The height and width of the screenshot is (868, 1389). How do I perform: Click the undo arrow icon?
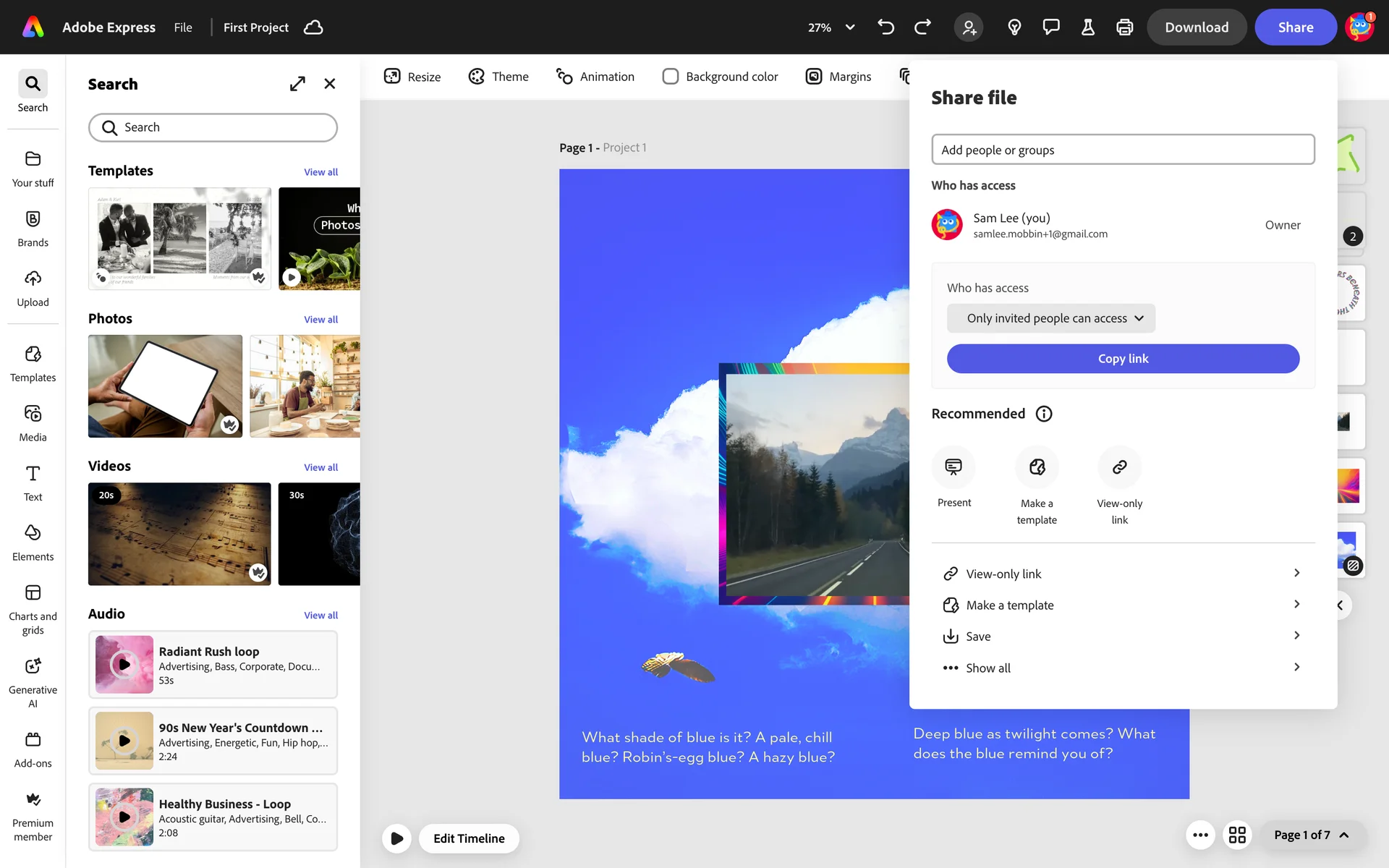885,27
